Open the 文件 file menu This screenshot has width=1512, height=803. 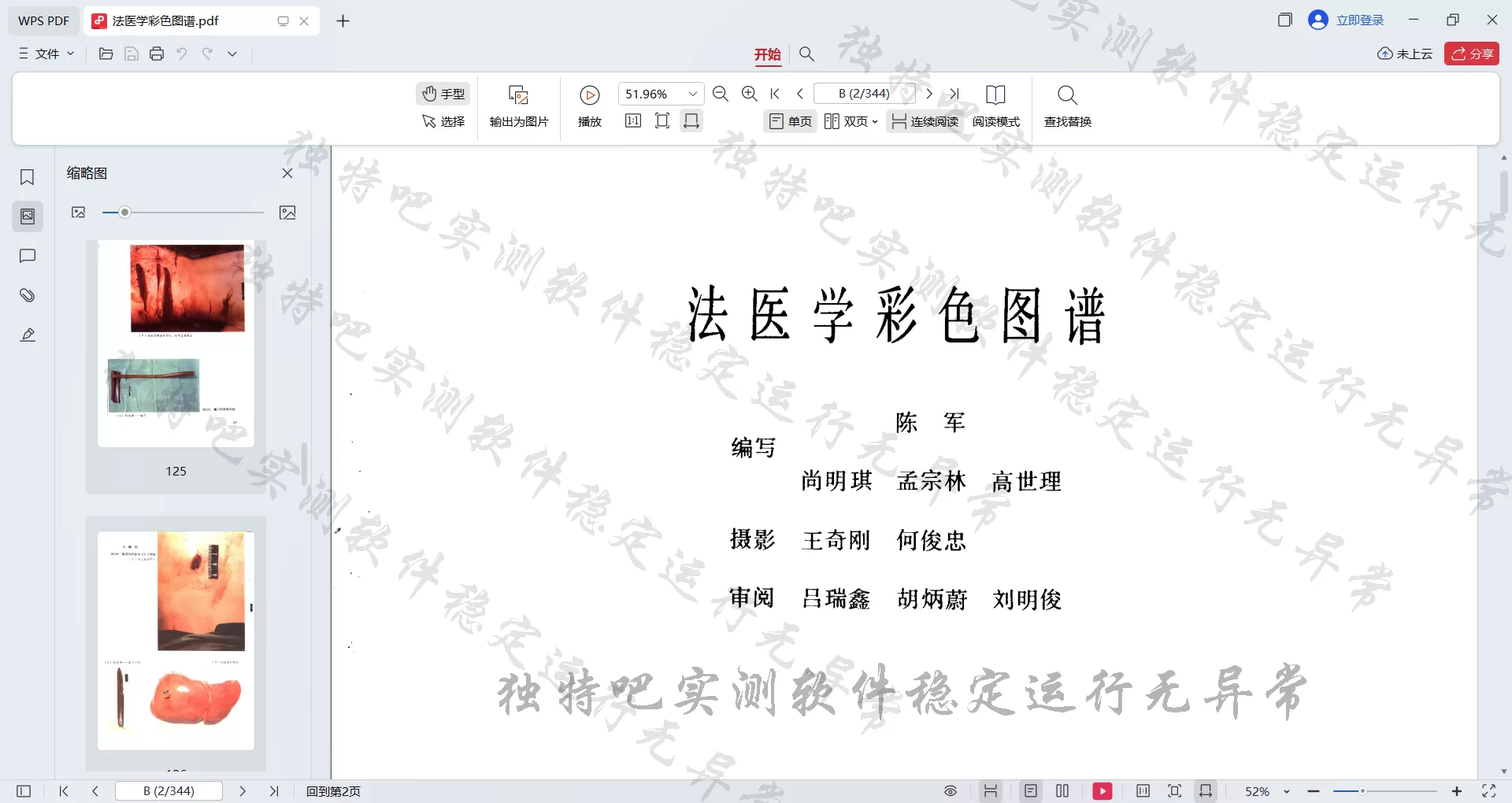pyautogui.click(x=45, y=54)
